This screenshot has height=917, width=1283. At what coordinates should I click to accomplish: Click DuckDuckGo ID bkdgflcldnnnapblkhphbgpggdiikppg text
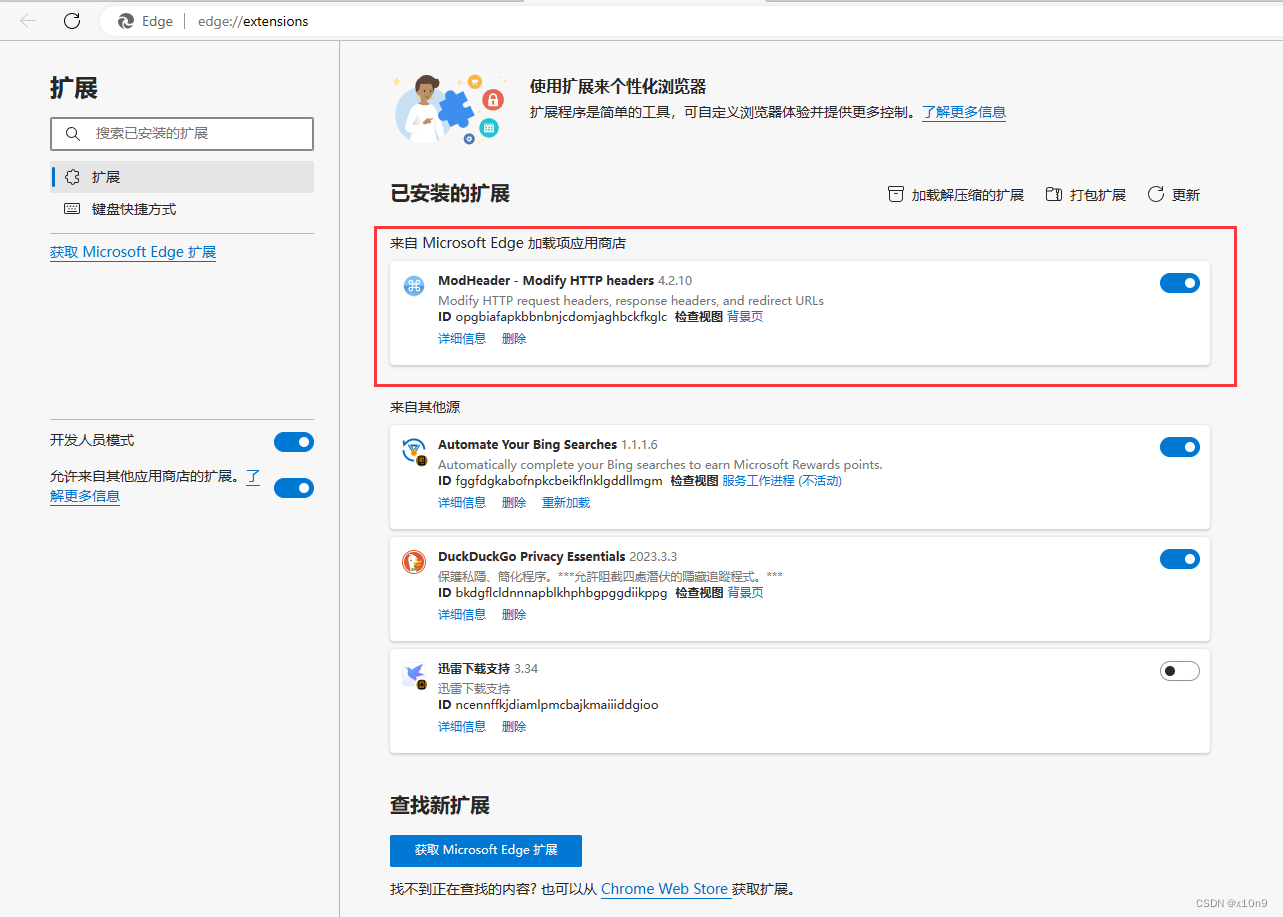click(561, 593)
